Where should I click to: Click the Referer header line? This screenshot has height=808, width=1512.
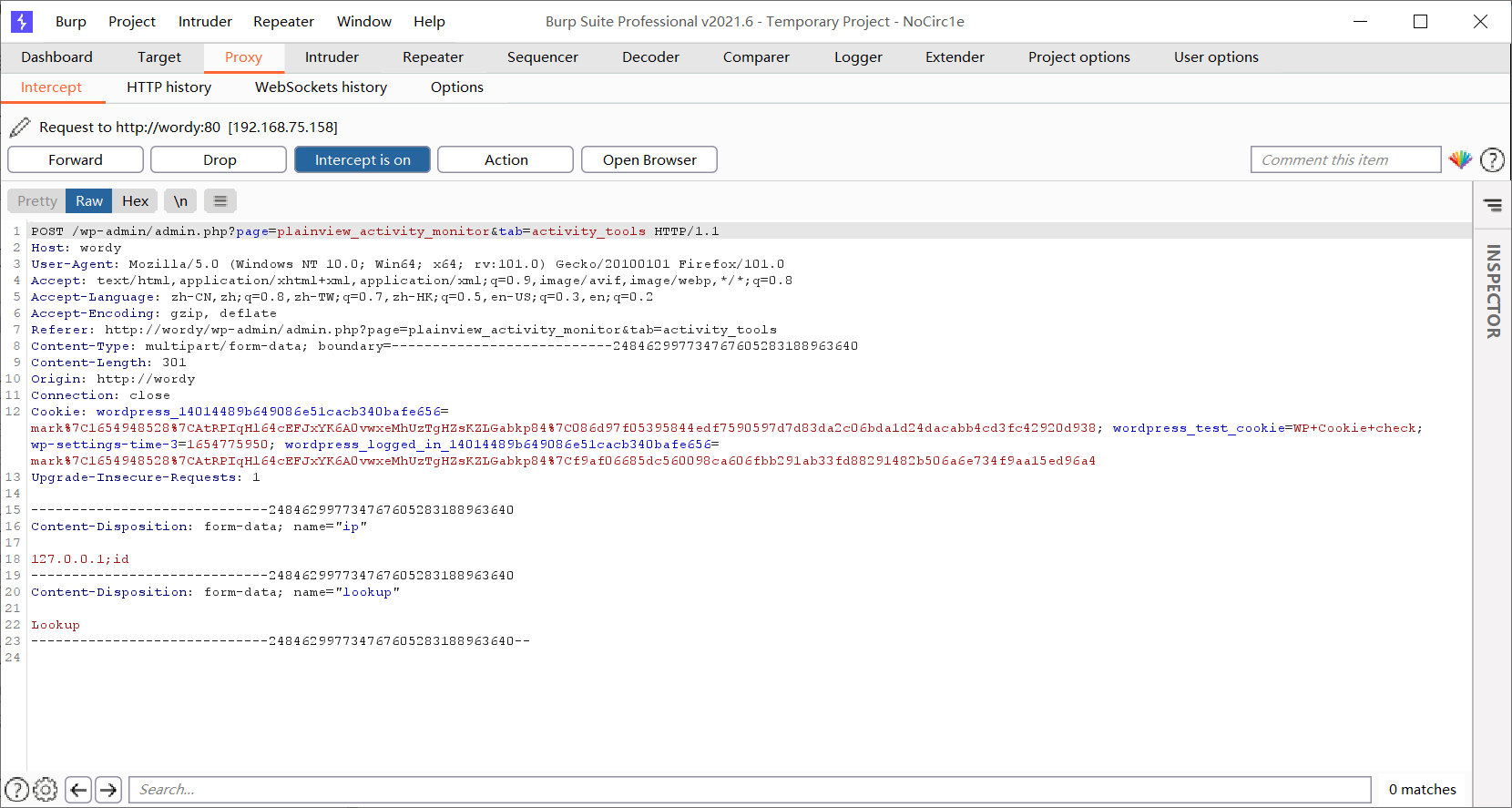[404, 330]
